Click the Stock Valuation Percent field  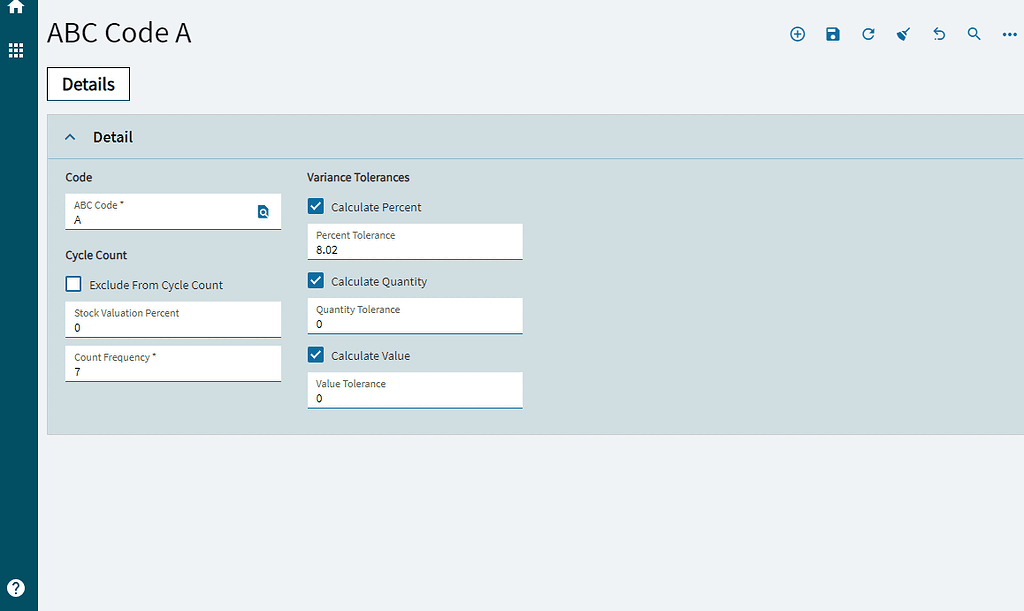(172, 321)
